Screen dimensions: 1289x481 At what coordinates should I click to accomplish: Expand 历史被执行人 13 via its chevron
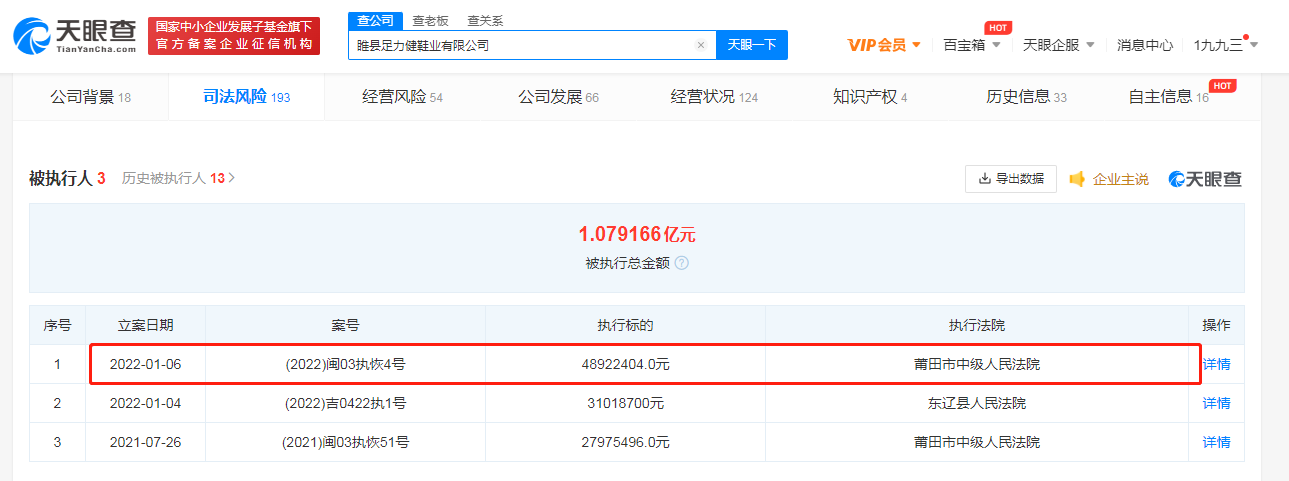point(232,179)
